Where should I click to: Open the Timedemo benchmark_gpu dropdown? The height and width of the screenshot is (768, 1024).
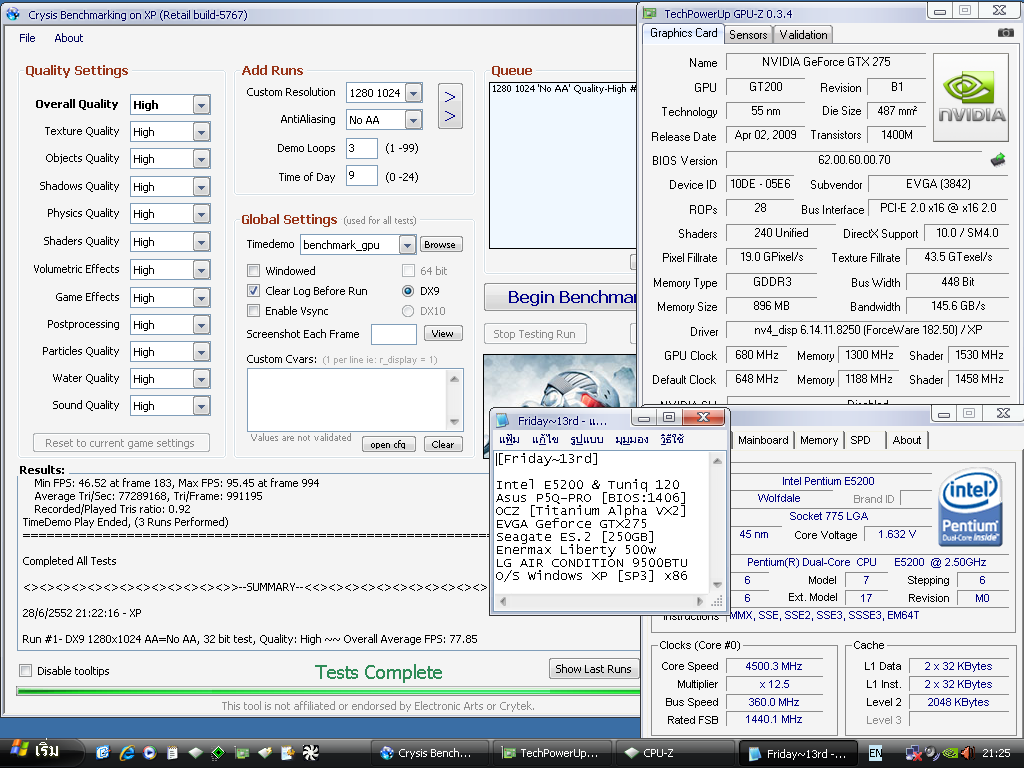pos(406,245)
